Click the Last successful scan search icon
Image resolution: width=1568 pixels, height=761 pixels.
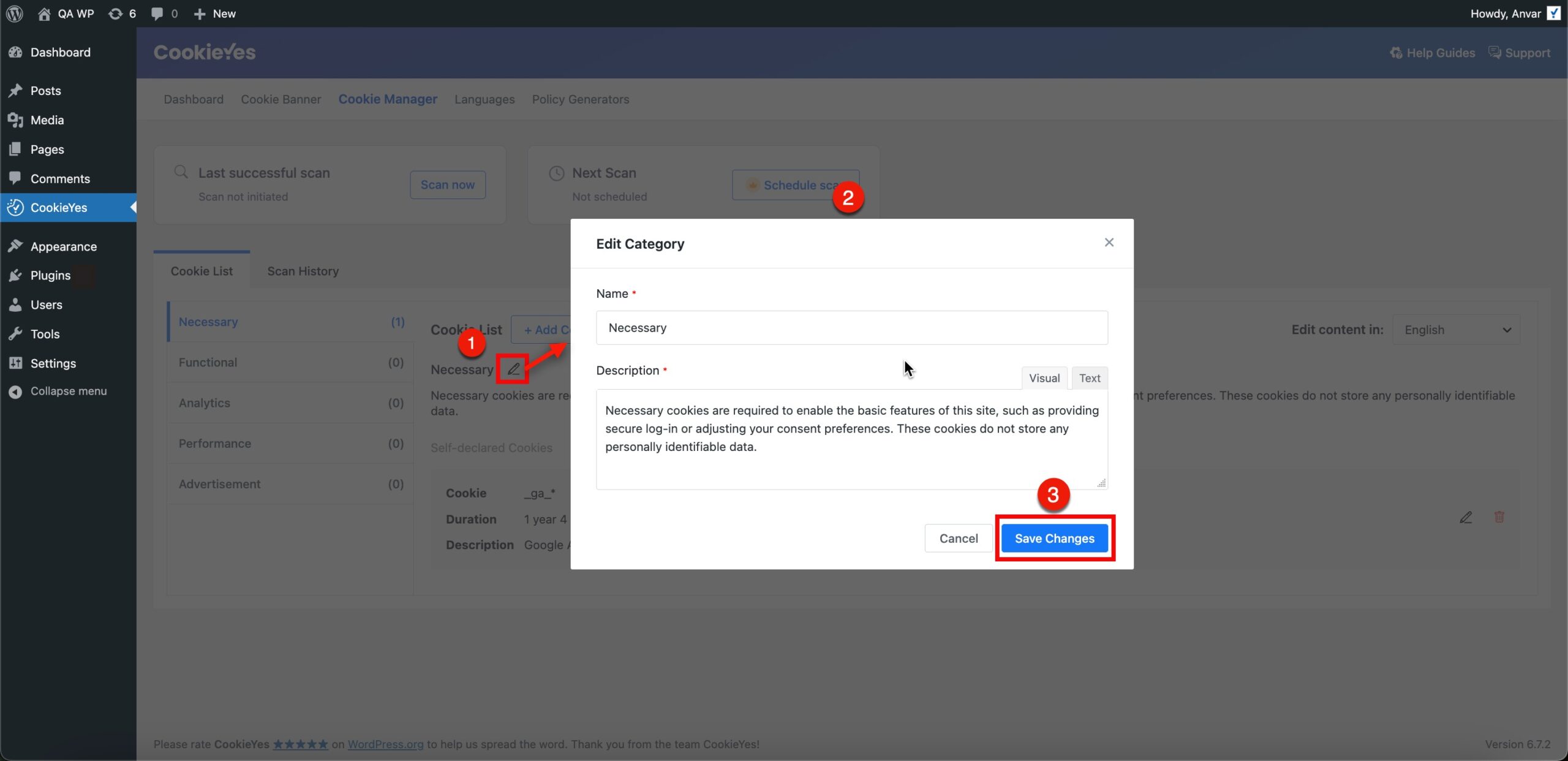(181, 172)
